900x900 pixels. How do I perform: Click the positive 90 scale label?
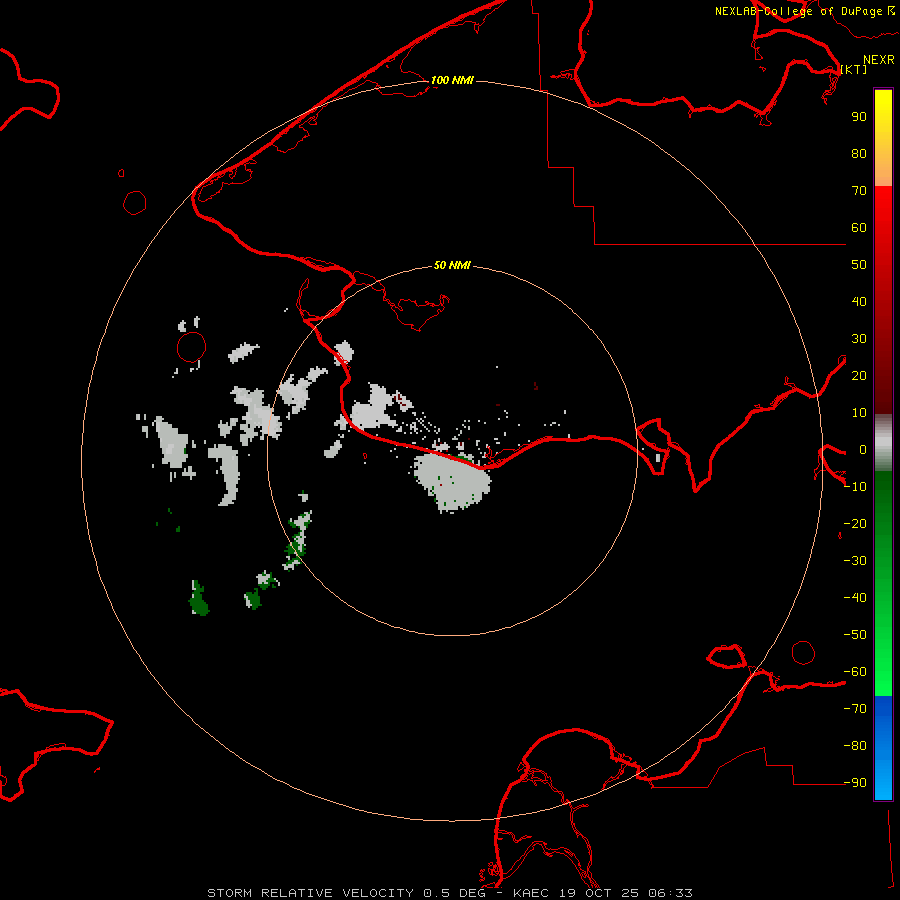859,117
